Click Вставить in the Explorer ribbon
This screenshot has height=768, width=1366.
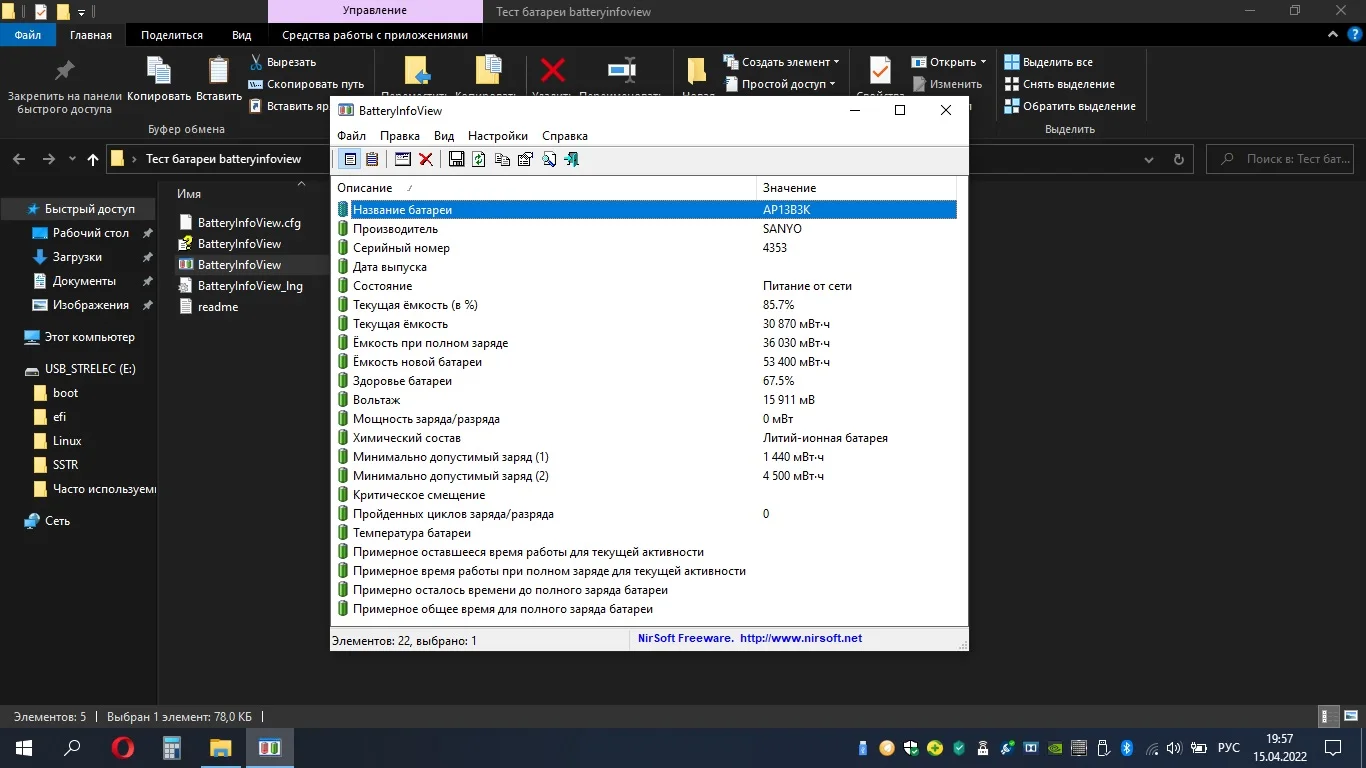point(219,80)
